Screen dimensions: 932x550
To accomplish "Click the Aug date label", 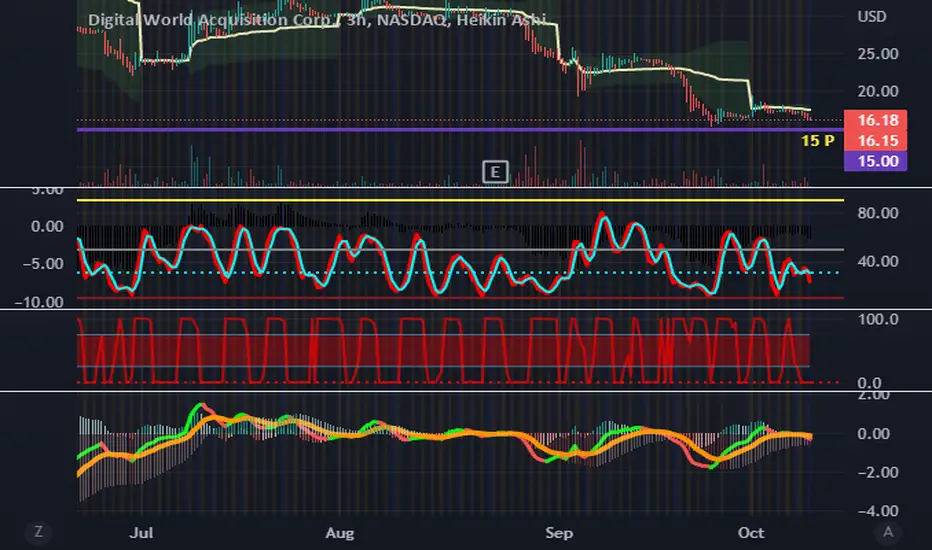I will 339,533.
